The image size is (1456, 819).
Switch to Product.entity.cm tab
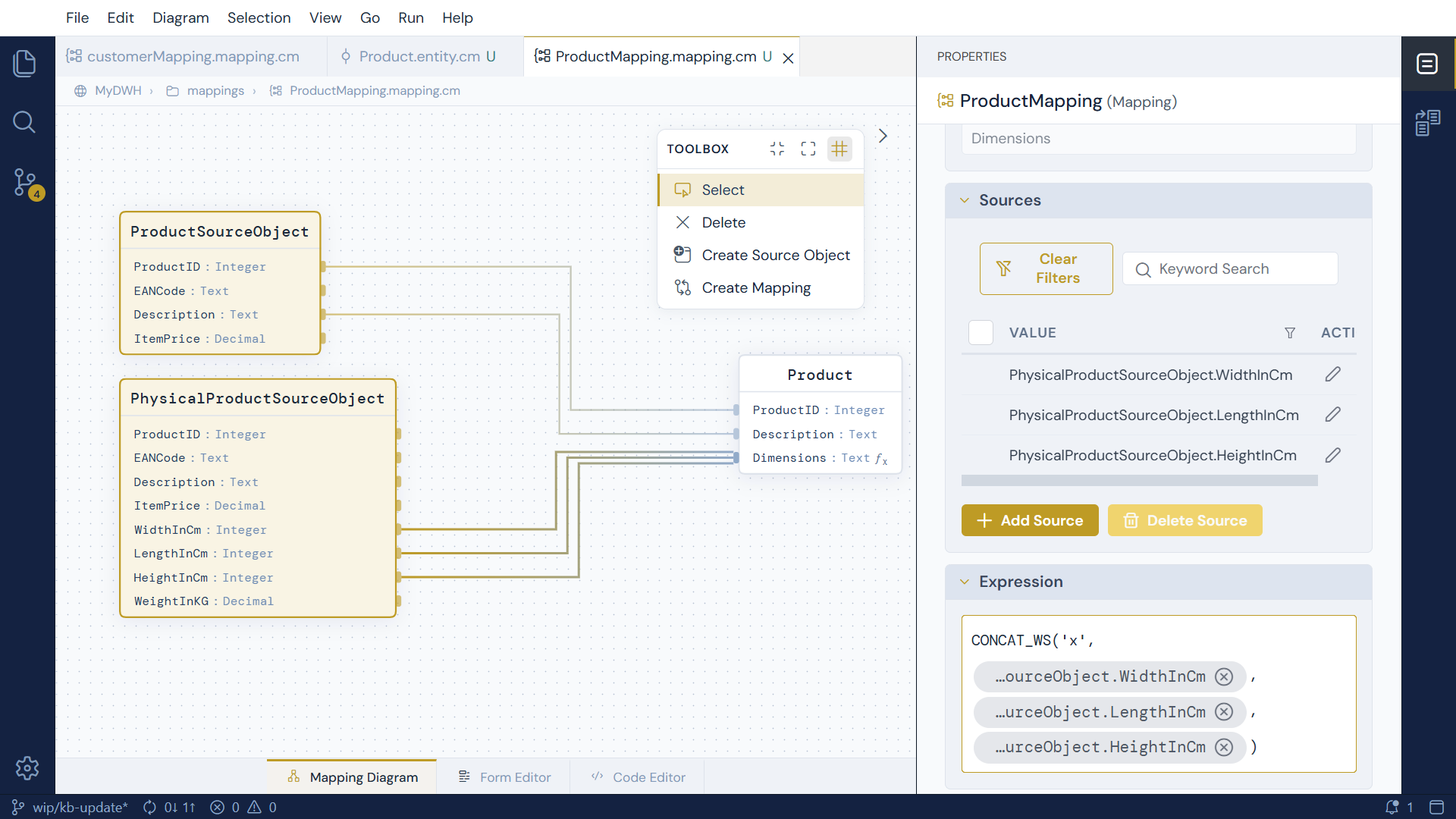[x=425, y=57]
